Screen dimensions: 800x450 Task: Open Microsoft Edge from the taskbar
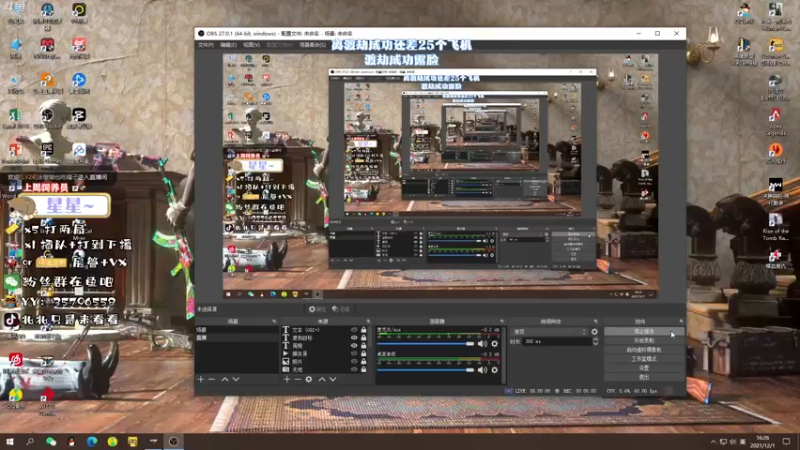[92, 441]
